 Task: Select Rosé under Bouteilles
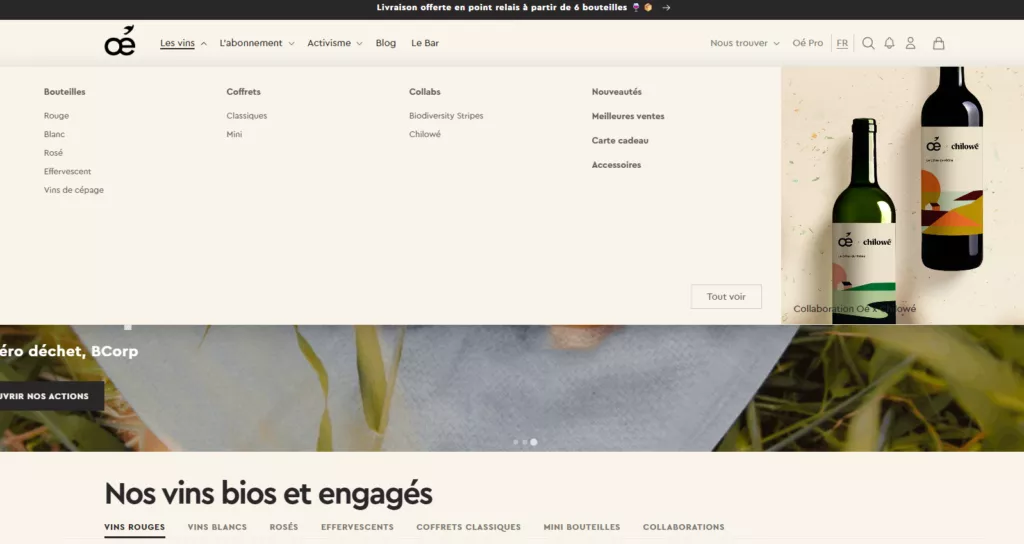point(53,153)
